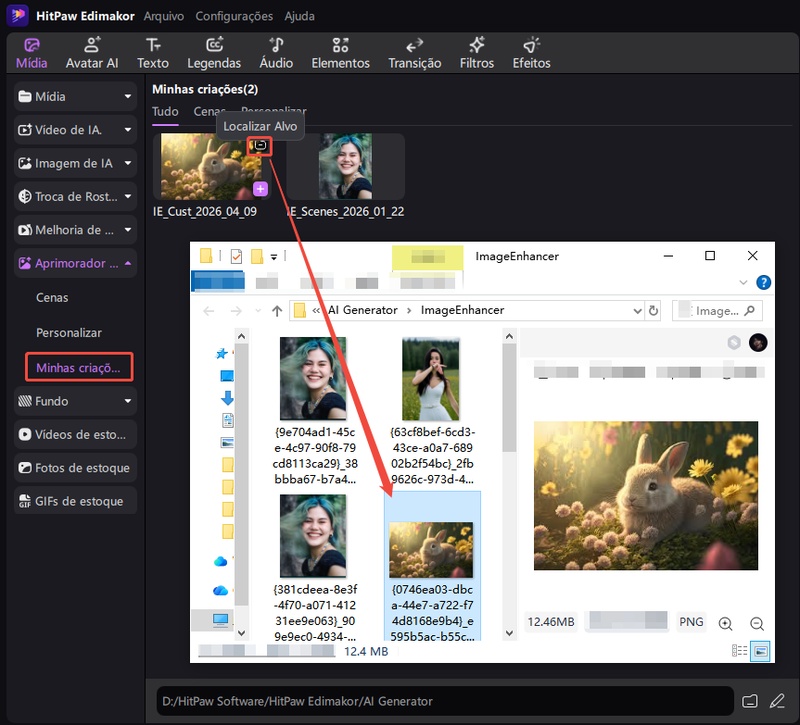Switch Explorer to large thumbnails view
This screenshot has height=725, width=800.
760,651
